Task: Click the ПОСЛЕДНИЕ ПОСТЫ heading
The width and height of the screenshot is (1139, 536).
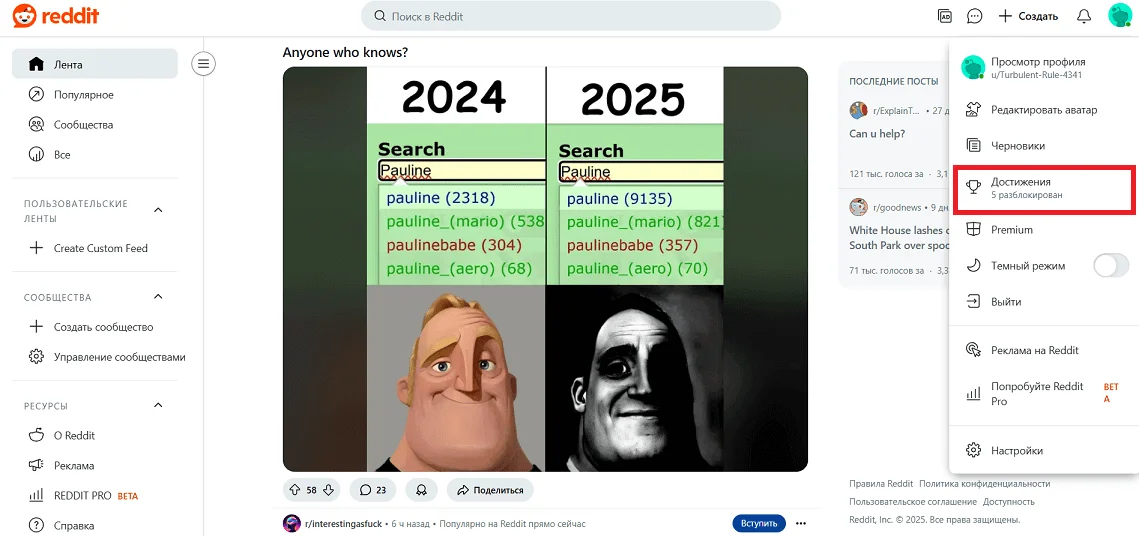Action: pos(893,81)
